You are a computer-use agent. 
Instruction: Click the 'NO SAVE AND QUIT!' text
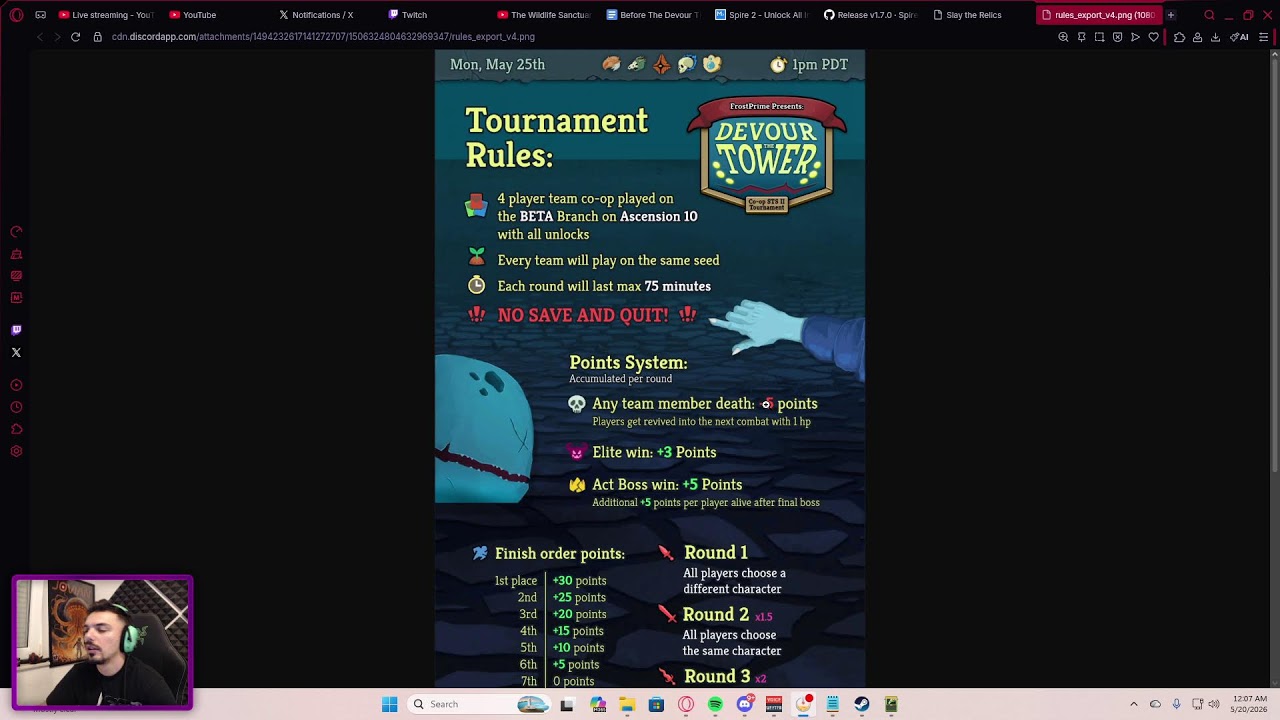(583, 315)
